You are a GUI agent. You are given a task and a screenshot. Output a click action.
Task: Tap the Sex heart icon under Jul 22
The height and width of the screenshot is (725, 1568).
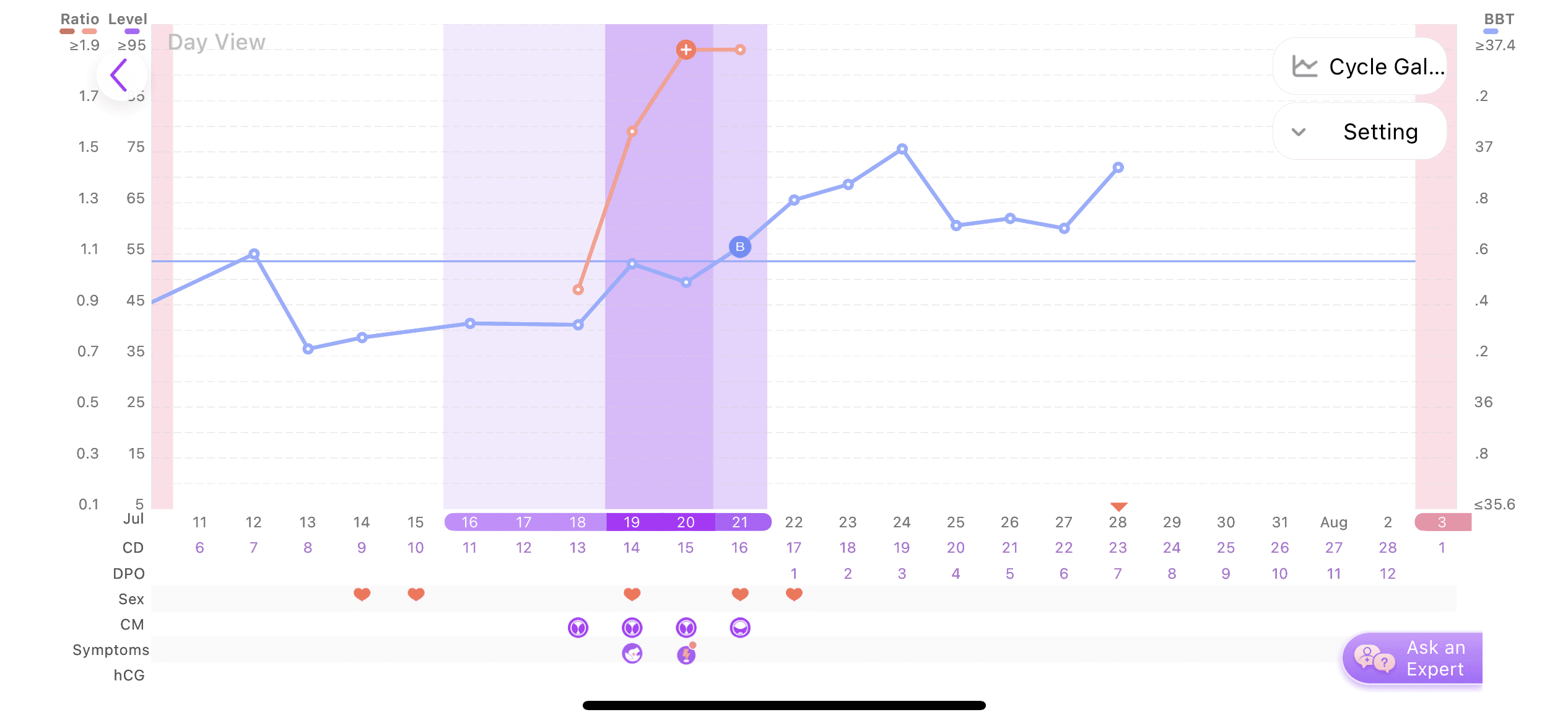point(794,595)
